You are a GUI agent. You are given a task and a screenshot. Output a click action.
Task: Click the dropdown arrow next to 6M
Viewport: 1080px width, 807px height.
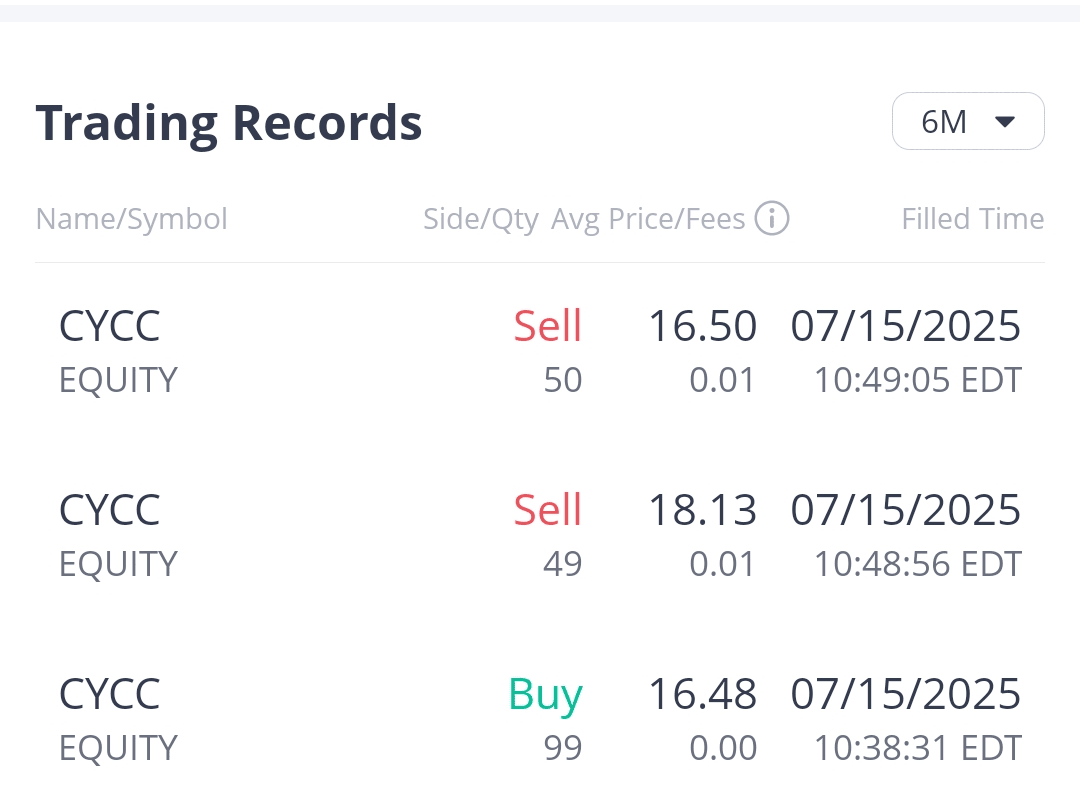tap(1005, 122)
